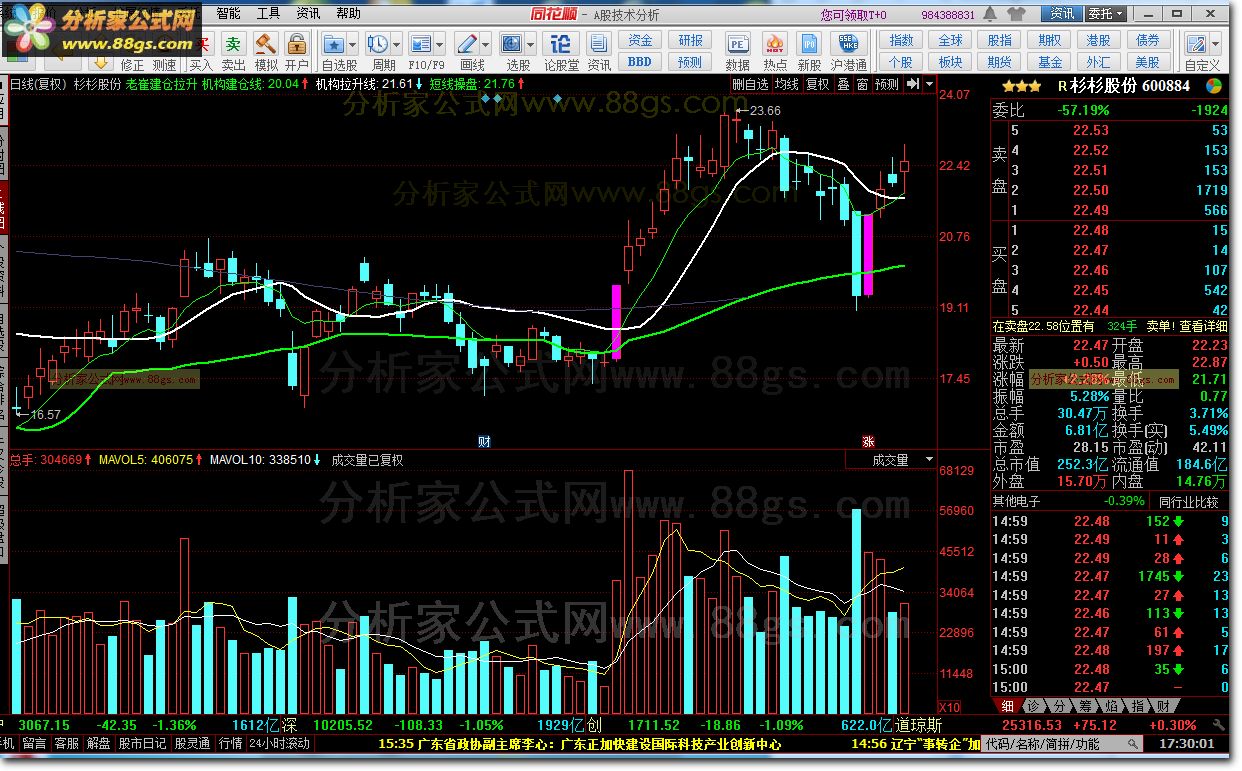Image resolution: width=1242 pixels, height=771 pixels.
Task: Open the PE 数据 icon
Action: (737, 45)
